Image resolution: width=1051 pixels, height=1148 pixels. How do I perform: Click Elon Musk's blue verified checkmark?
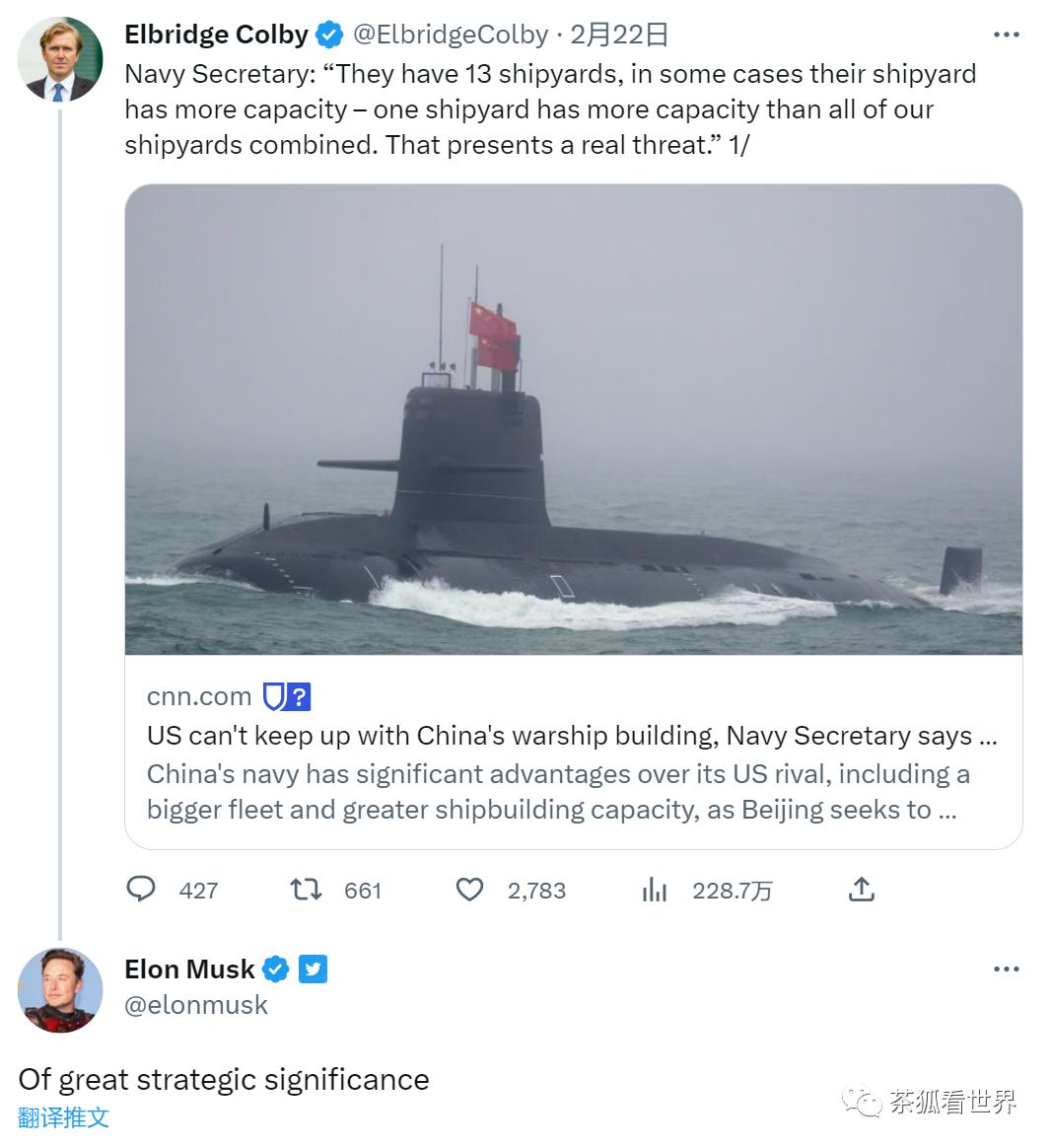(x=276, y=969)
